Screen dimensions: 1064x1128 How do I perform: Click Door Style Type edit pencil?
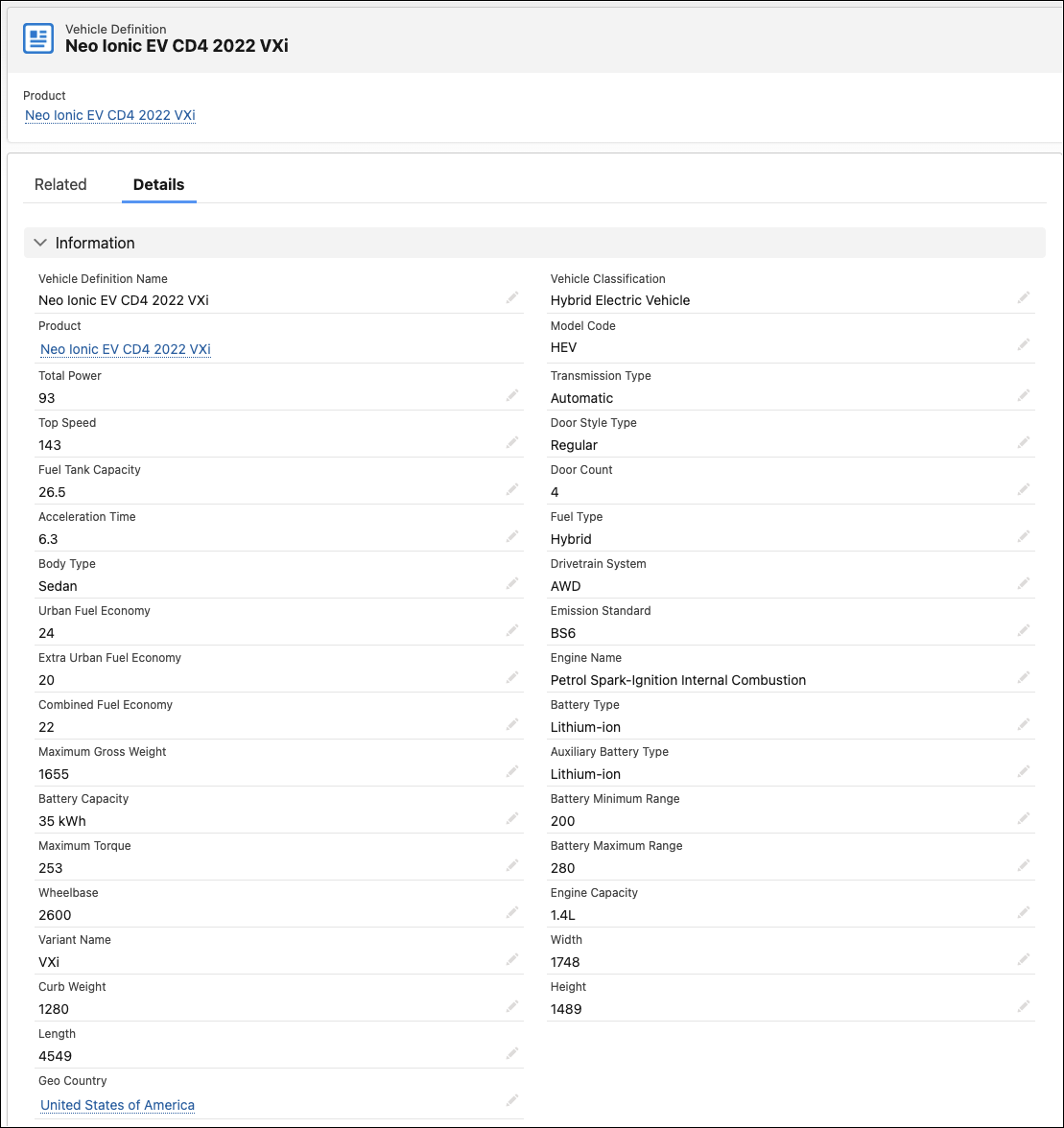(x=1024, y=441)
